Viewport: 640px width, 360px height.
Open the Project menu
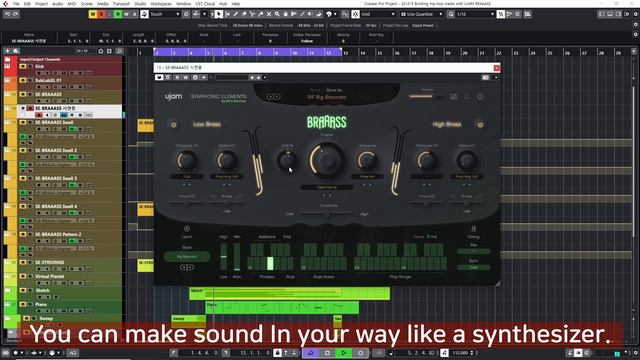41,4
